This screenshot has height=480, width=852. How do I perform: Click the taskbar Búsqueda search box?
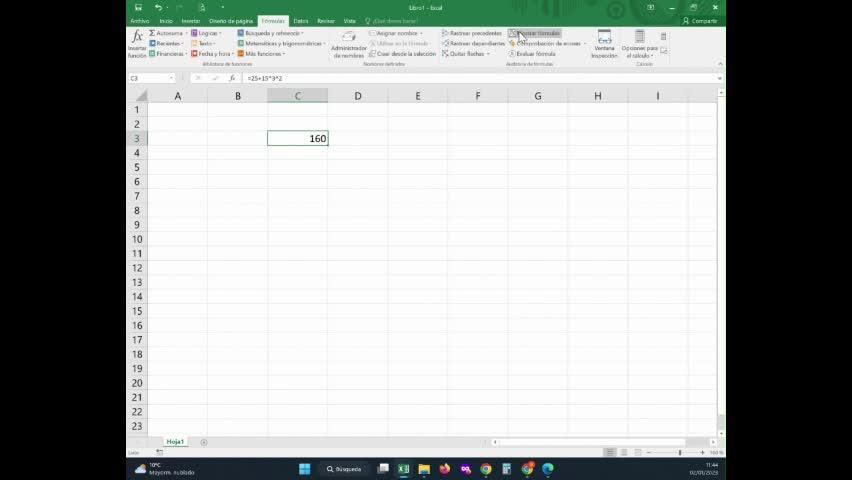pos(344,469)
